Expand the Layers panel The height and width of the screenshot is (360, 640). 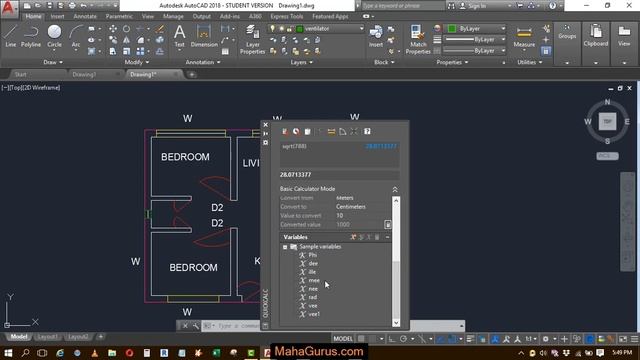pyautogui.click(x=302, y=62)
